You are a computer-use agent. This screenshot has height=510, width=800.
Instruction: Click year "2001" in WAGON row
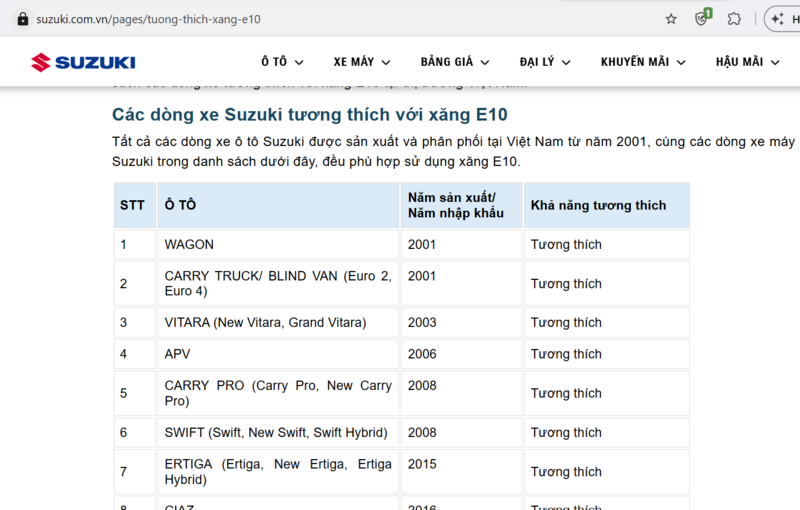(422, 245)
